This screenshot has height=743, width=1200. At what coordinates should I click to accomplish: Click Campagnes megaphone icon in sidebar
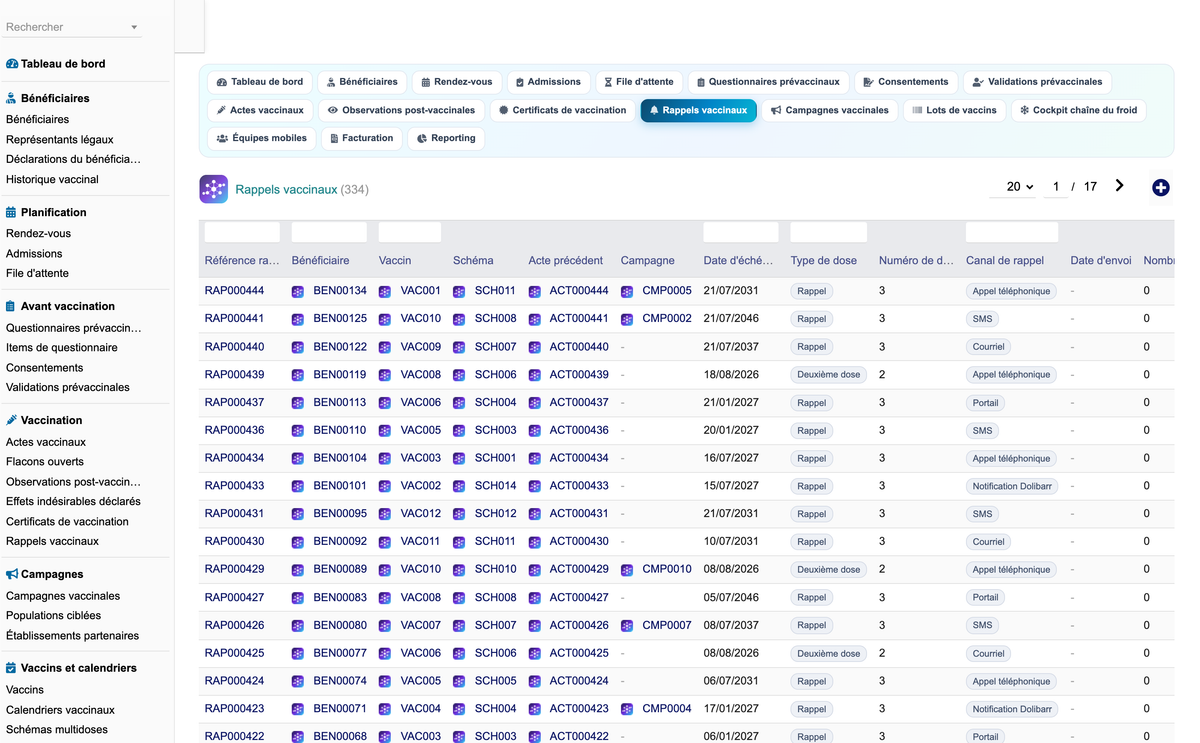point(12,575)
